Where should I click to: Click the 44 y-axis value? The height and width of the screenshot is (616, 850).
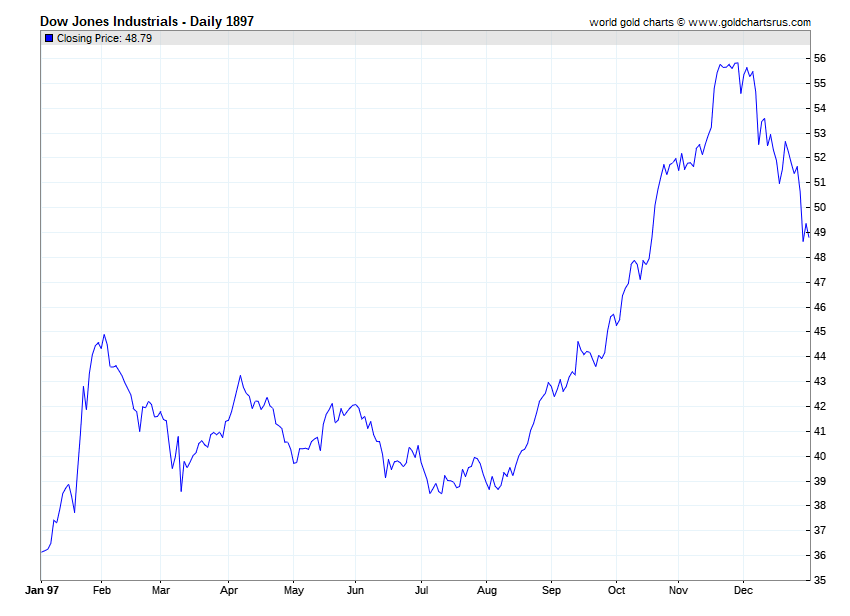click(820, 356)
